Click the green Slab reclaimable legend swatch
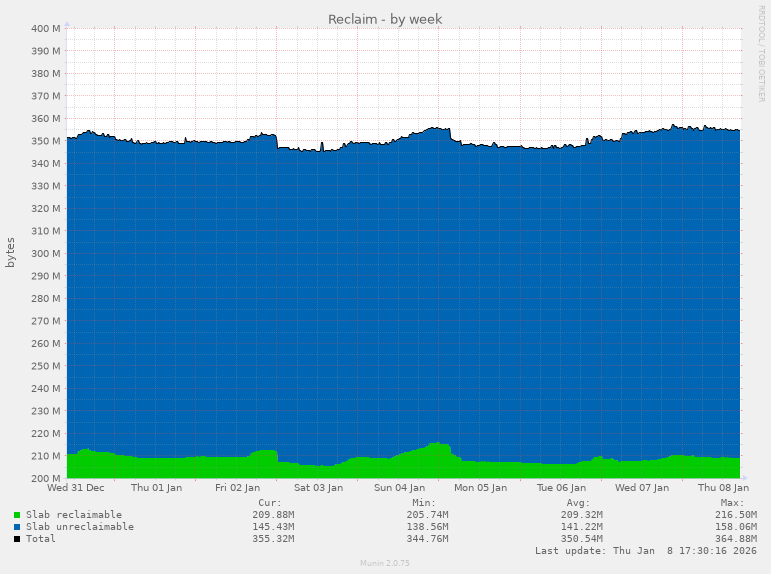 pos(17,515)
